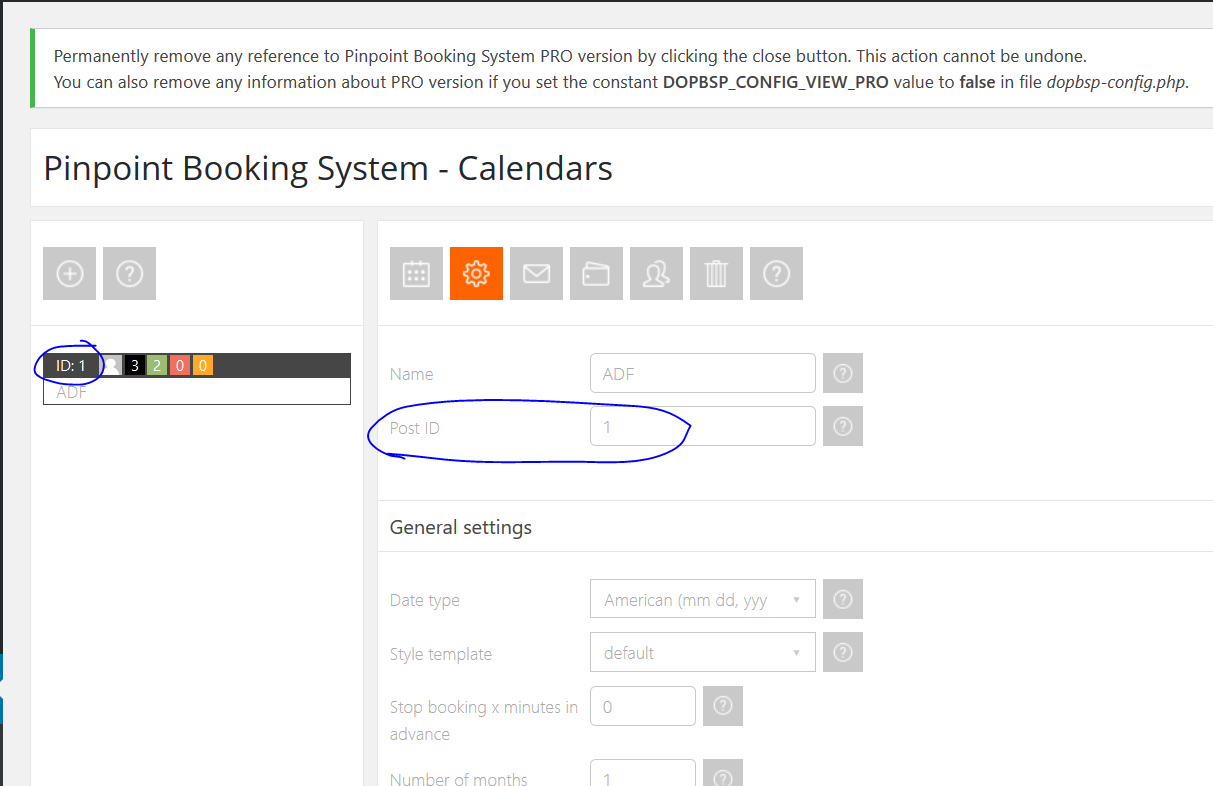Click the General settings heading
The height and width of the screenshot is (786, 1213).
461,527
